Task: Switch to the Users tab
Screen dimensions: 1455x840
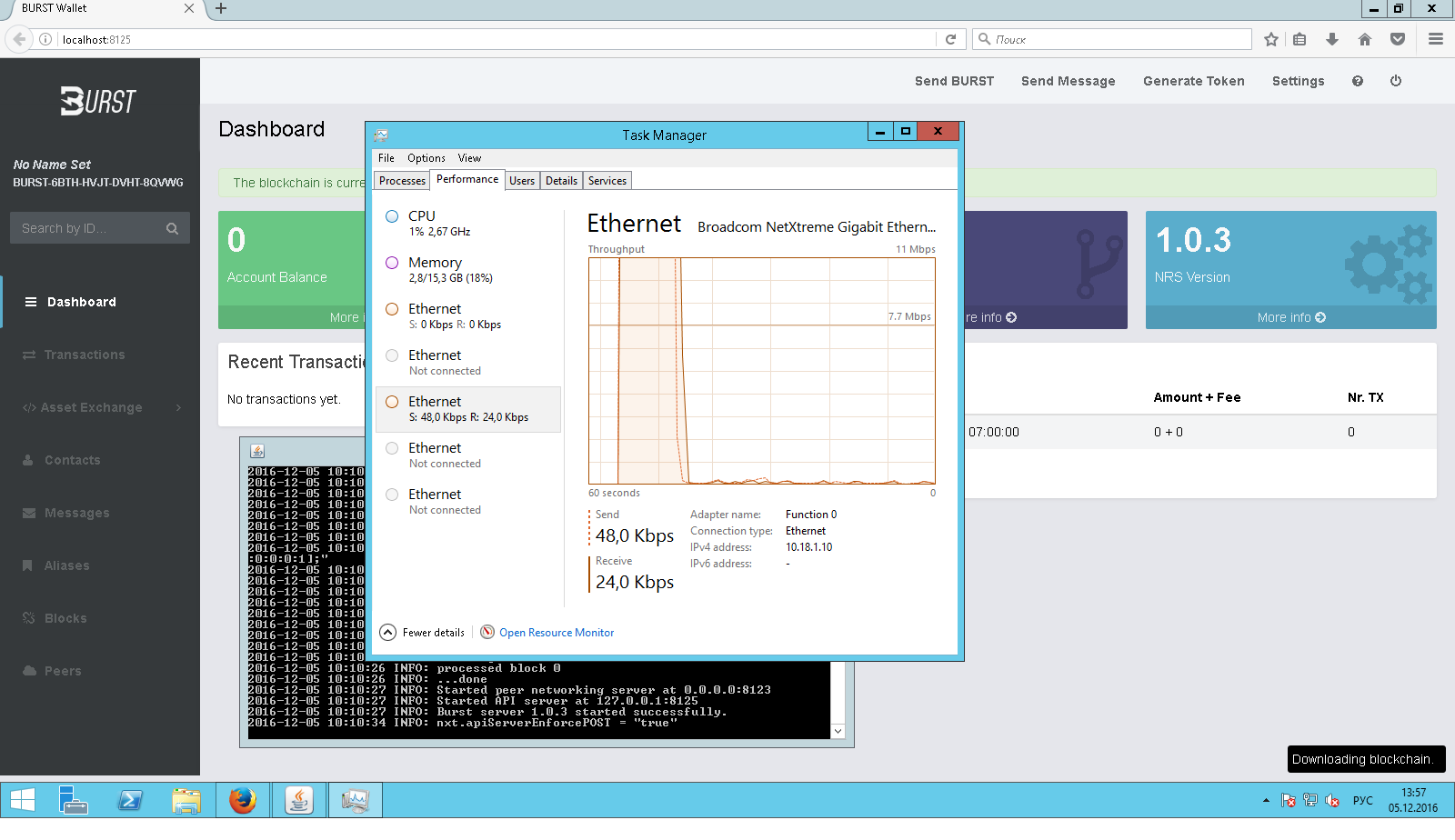Action: click(522, 181)
